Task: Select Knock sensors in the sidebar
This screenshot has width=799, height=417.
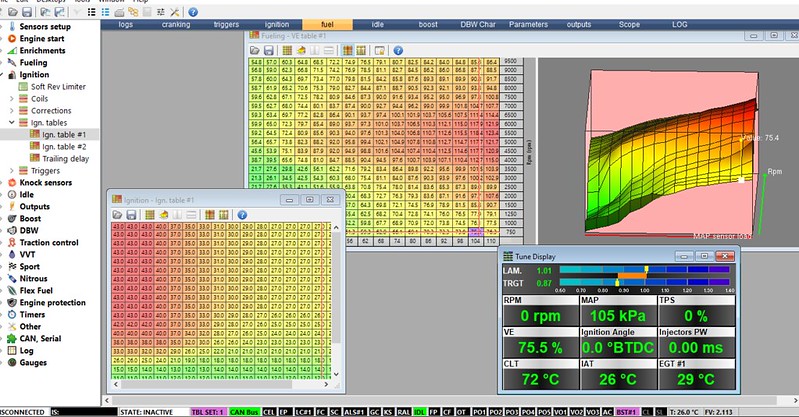Action: (x=45, y=183)
